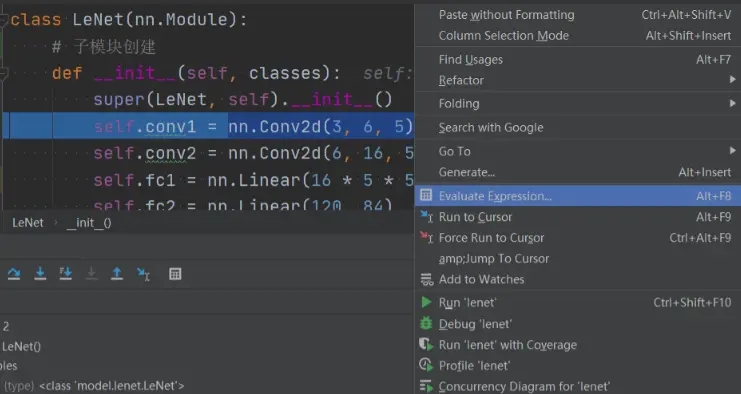Image resolution: width=741 pixels, height=394 pixels.
Task: Click the Step Into My Code icon
Action: (x=66, y=274)
